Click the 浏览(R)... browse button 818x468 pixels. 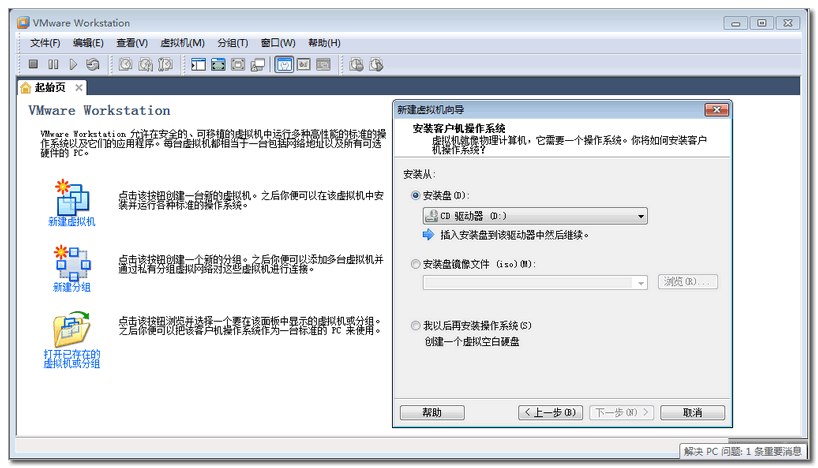tap(688, 282)
